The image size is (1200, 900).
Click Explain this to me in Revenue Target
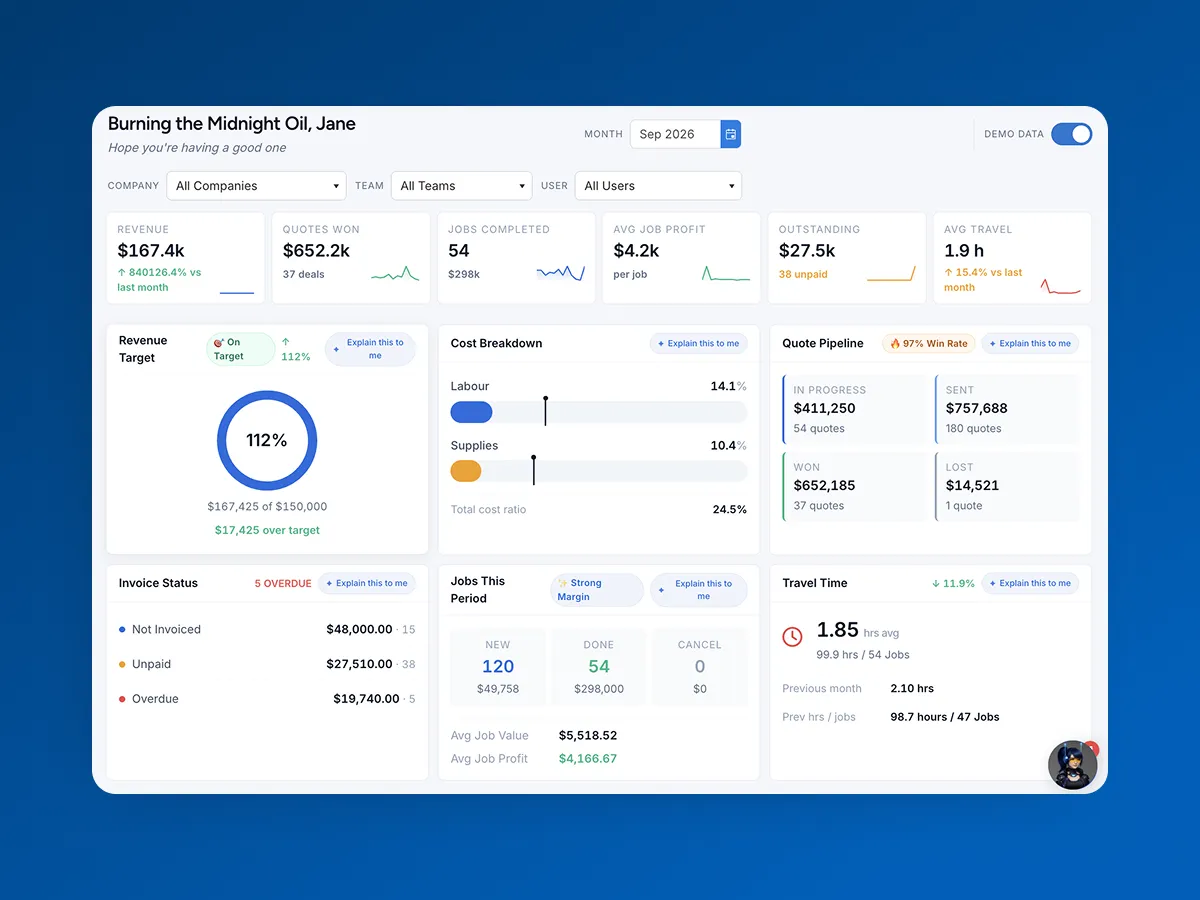tap(370, 349)
